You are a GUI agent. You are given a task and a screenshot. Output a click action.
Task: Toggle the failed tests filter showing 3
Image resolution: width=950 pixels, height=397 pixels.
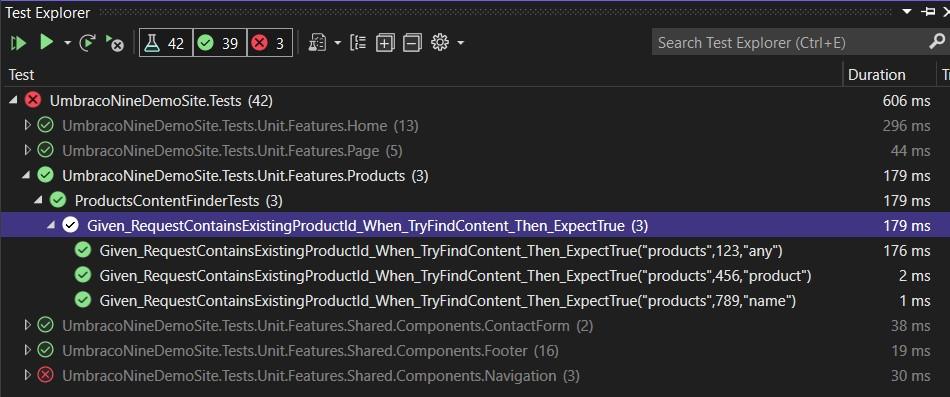click(270, 43)
